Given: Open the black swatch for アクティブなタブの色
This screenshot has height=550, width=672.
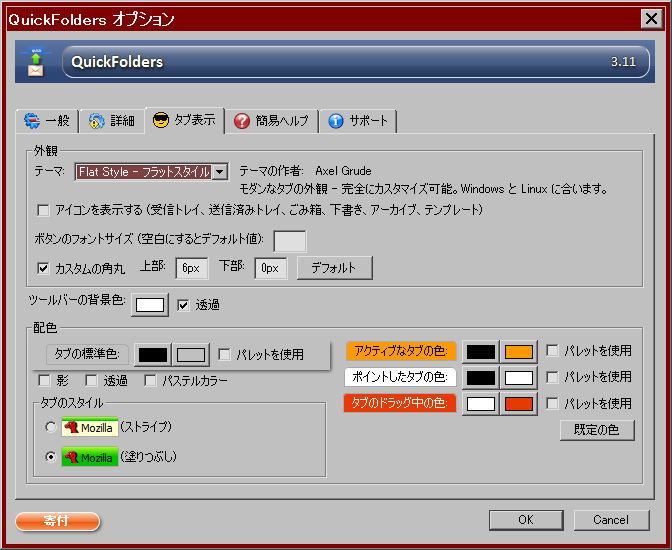Looking at the screenshot, I should tap(480, 352).
